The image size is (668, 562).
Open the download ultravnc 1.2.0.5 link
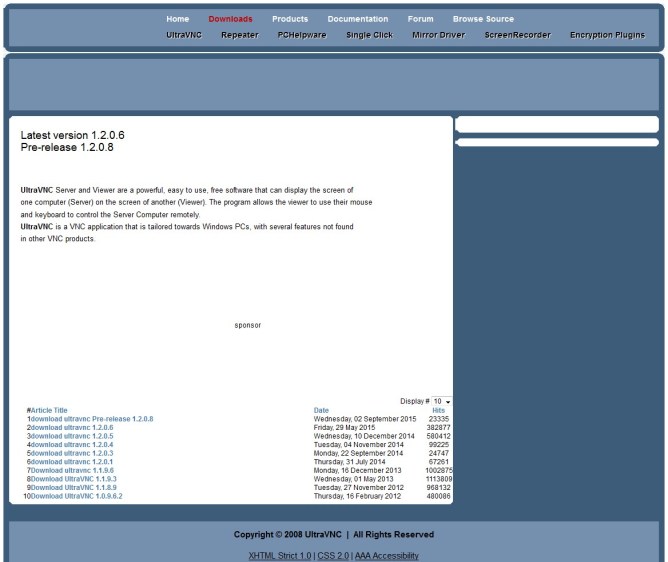point(72,436)
